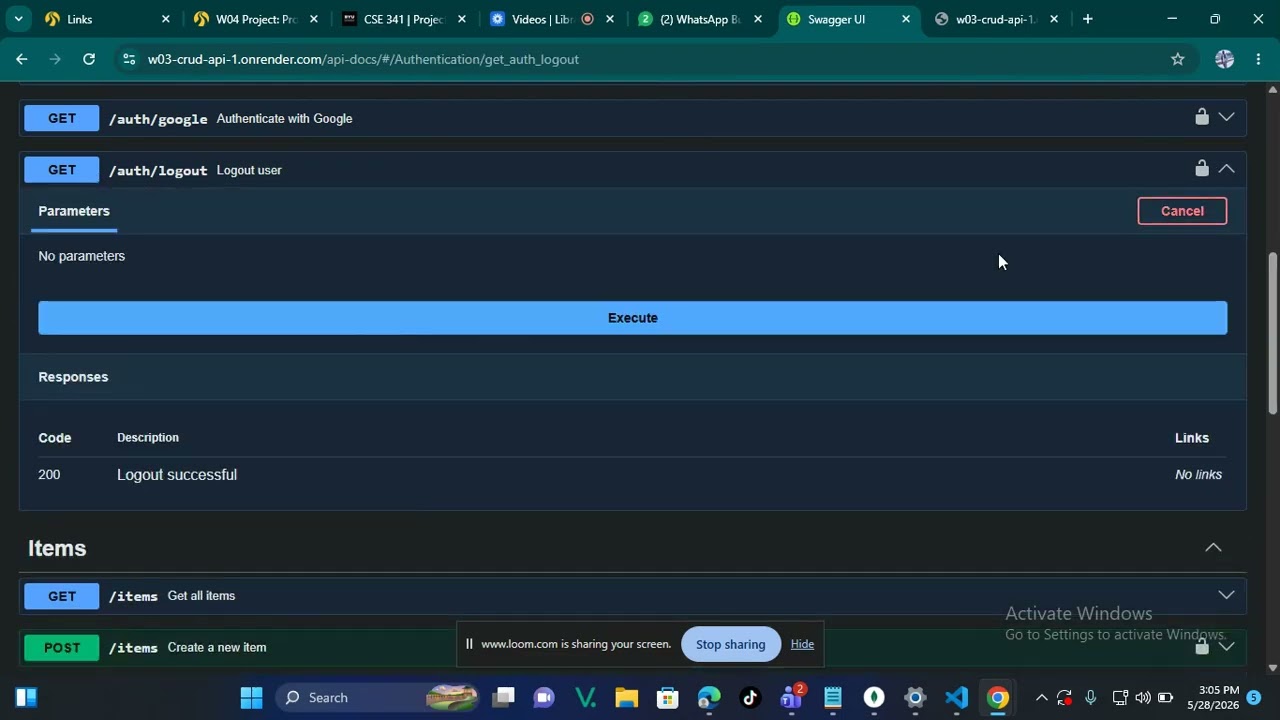This screenshot has width=1280, height=720.
Task: Open Microsoft Edge from taskbar
Action: coord(709,697)
